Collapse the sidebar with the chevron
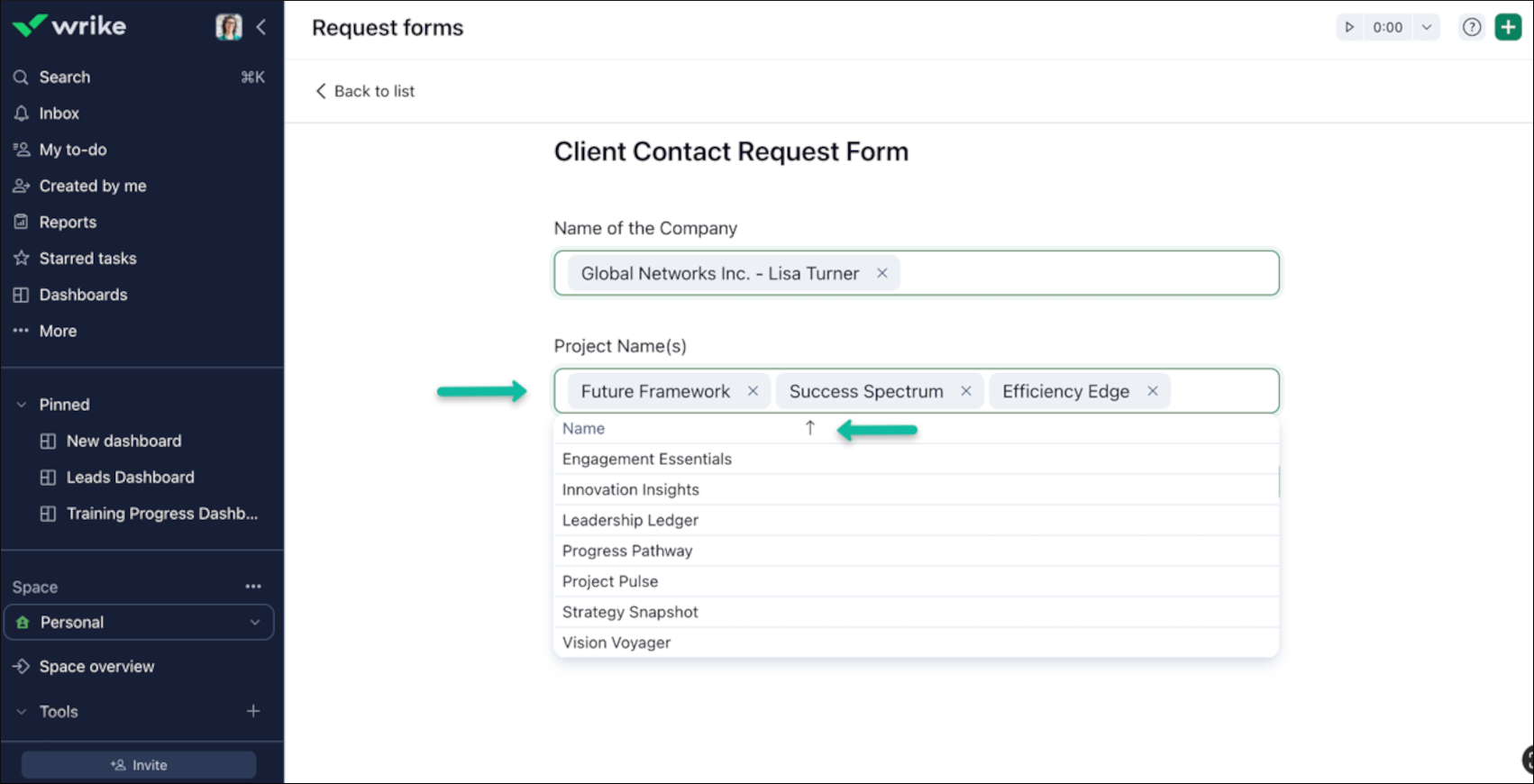This screenshot has width=1534, height=784. (x=261, y=27)
